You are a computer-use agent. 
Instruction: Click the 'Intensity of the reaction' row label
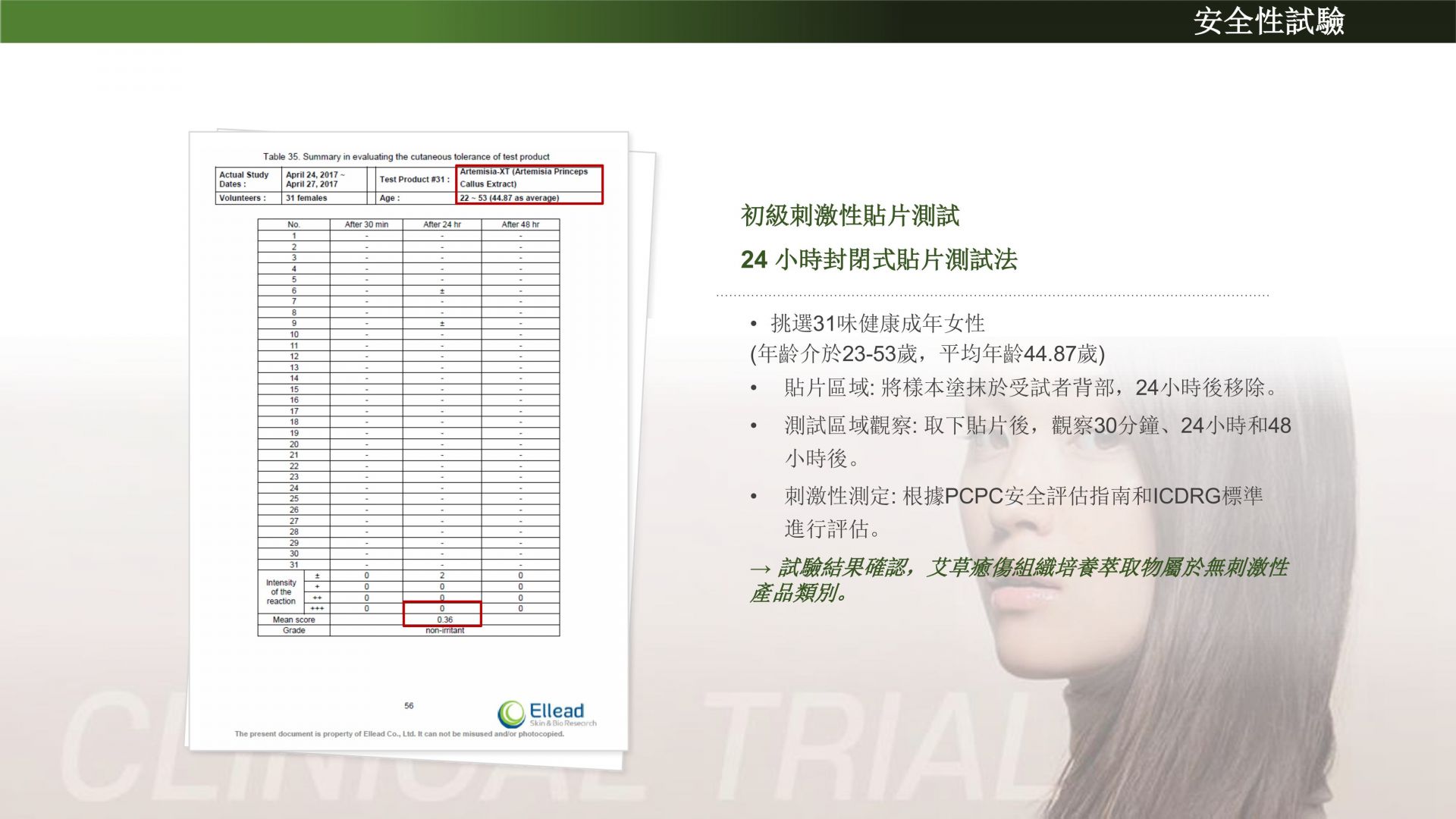pos(281,592)
